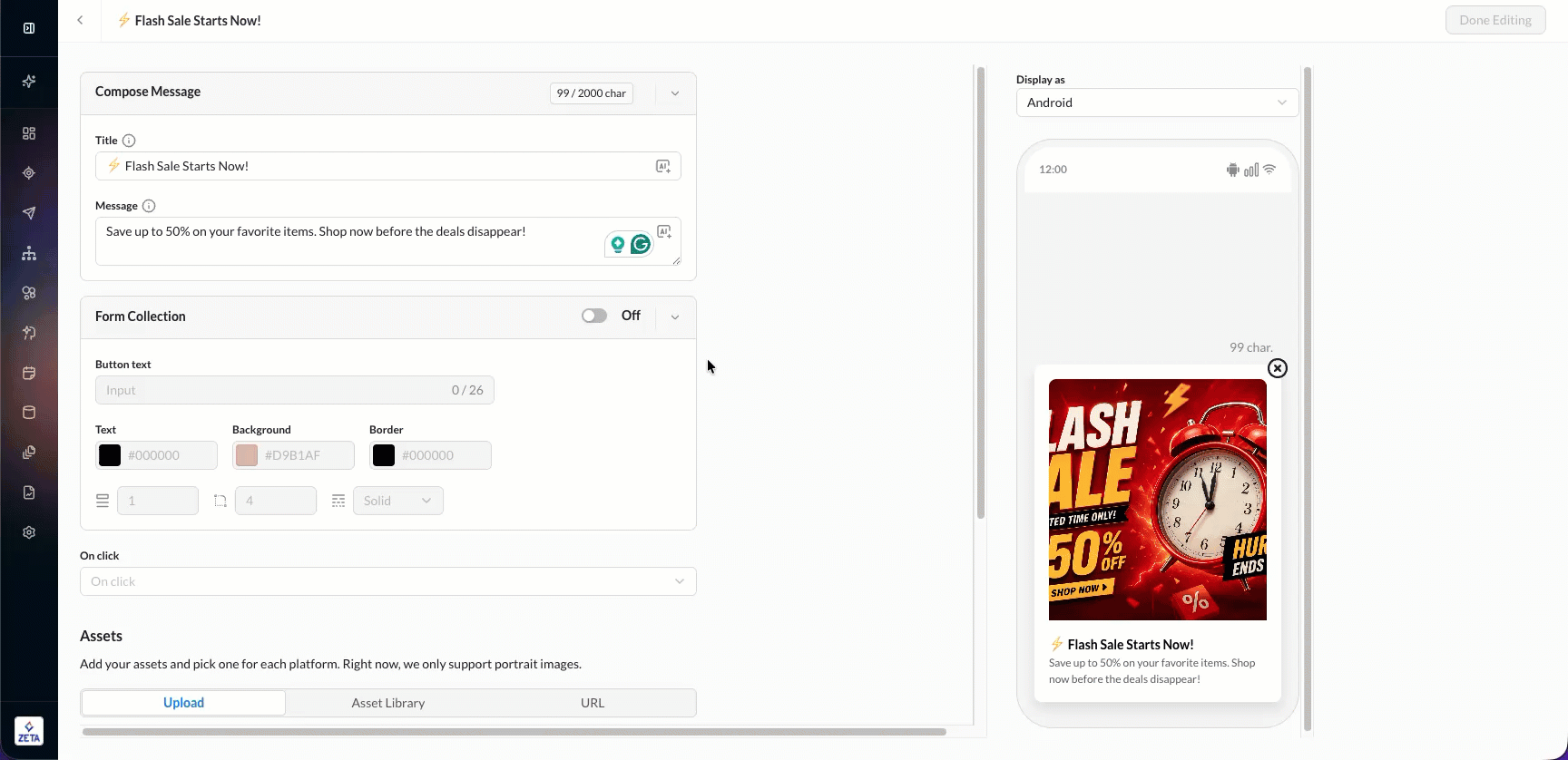Image resolution: width=1568 pixels, height=760 pixels.
Task: Open the On click dropdown
Action: (x=388, y=581)
